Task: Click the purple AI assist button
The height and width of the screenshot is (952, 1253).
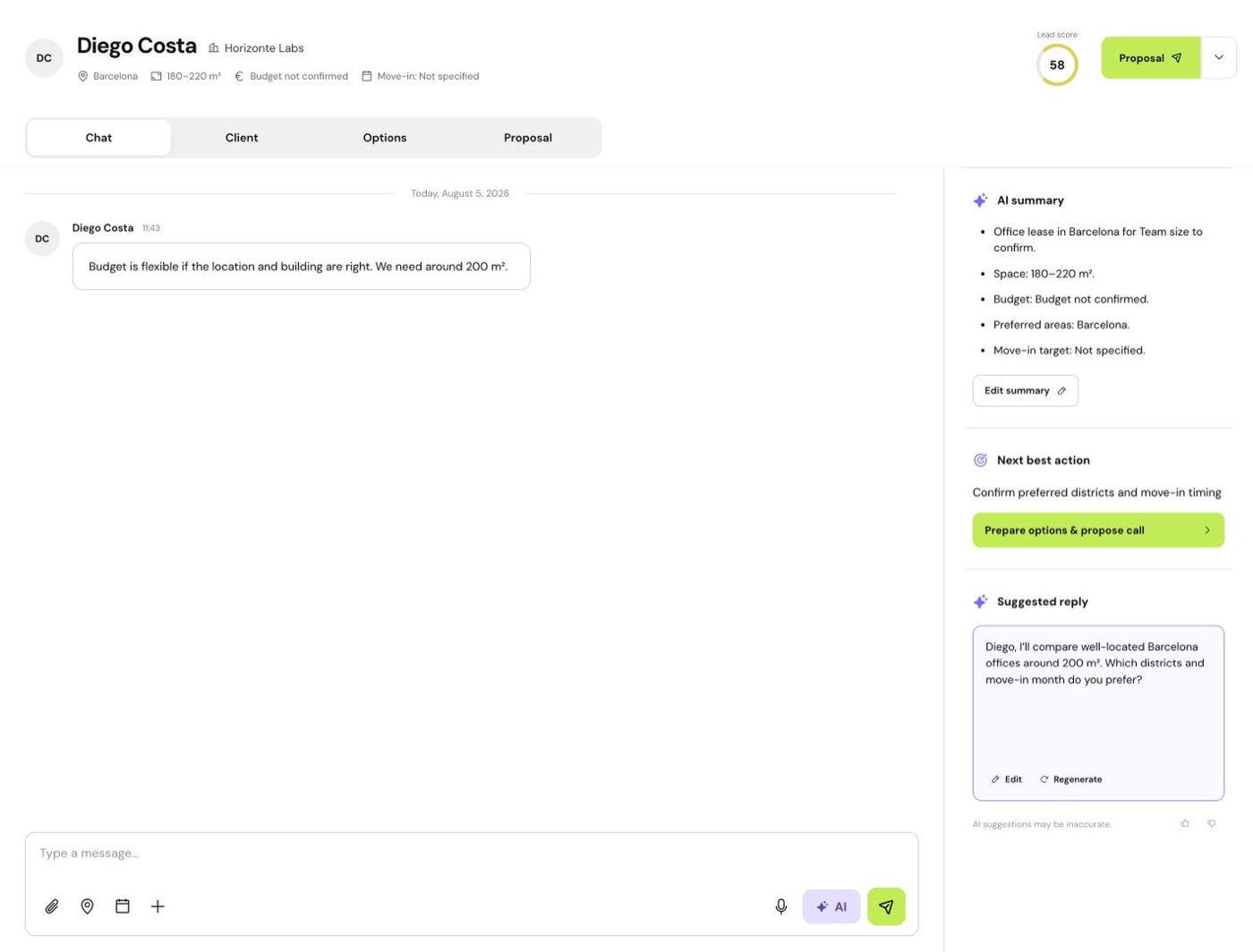Action: point(831,906)
